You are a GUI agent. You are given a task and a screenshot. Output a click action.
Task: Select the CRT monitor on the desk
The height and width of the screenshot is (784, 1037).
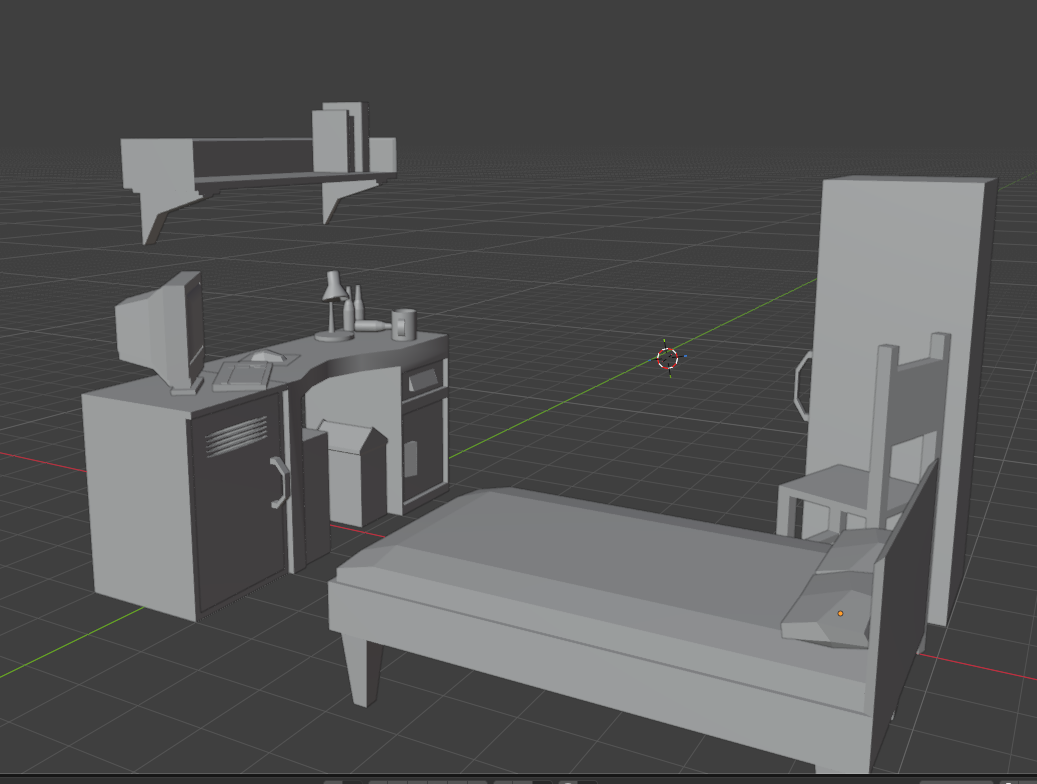tap(162, 331)
